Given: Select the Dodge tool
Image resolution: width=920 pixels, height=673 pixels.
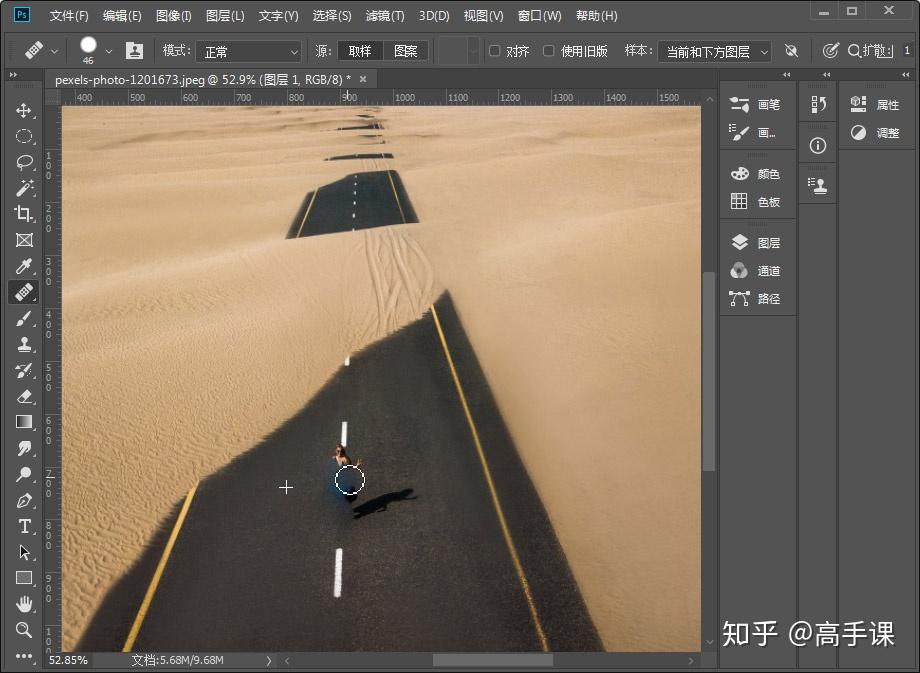Looking at the screenshot, I should [x=24, y=474].
